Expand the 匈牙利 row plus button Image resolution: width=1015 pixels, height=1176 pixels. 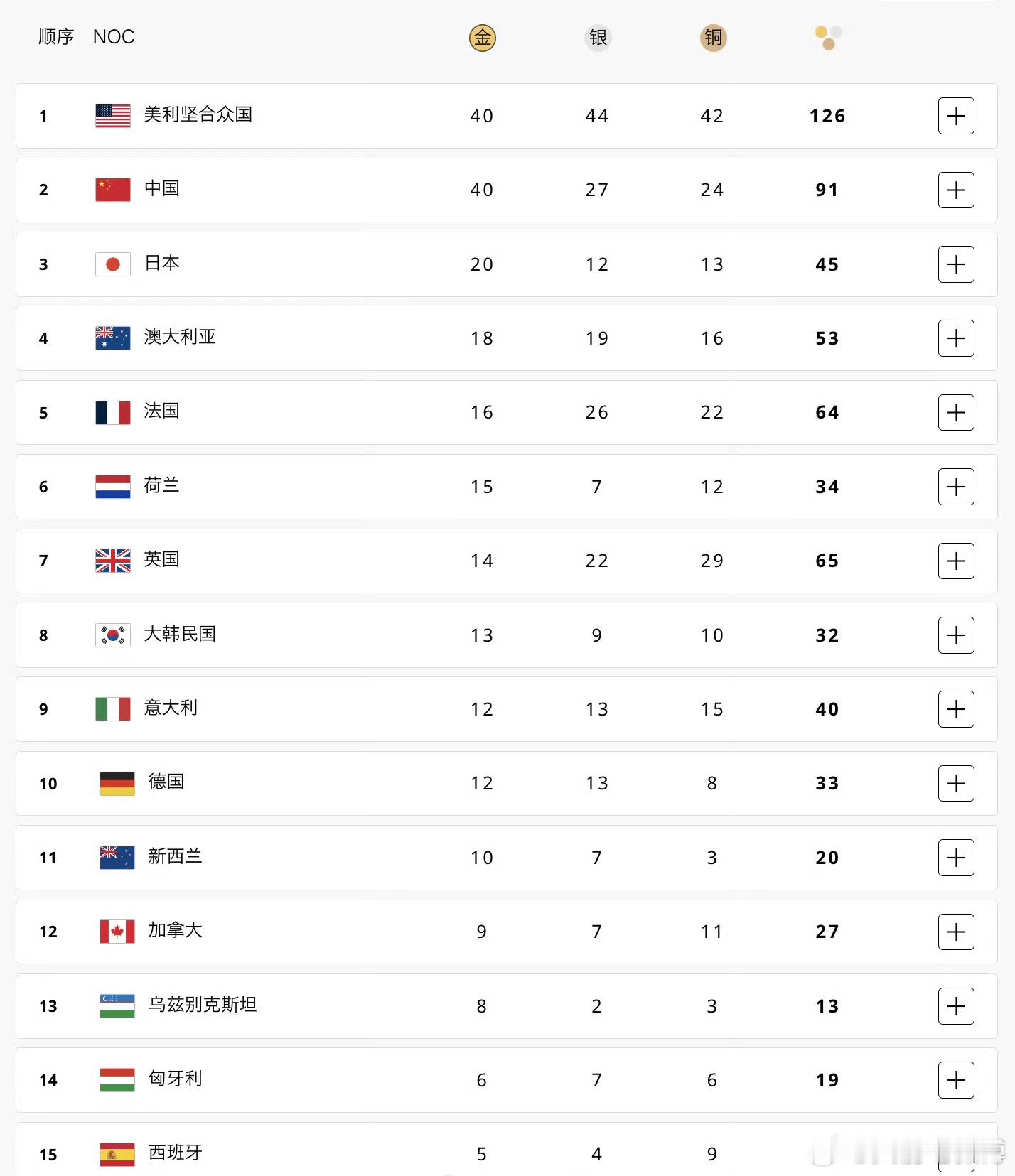tap(956, 1080)
